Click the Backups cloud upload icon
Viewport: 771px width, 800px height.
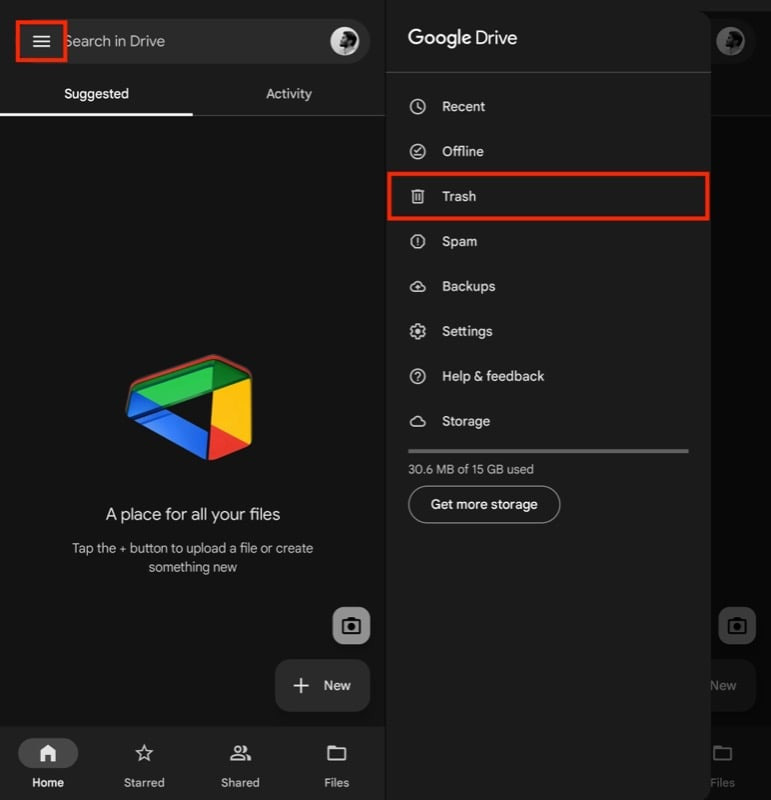click(417, 286)
